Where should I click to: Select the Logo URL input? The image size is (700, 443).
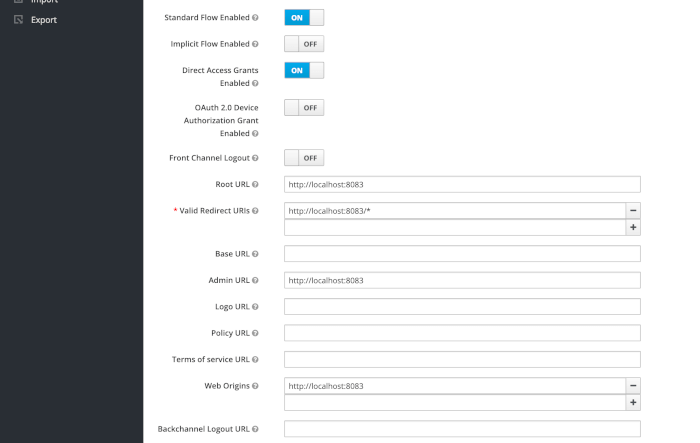462,307
